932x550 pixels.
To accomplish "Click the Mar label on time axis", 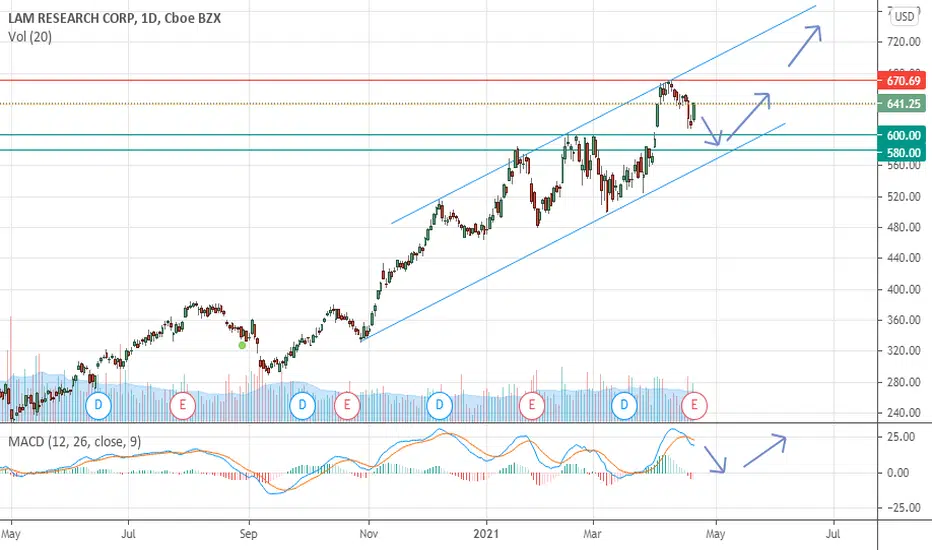I will (592, 534).
